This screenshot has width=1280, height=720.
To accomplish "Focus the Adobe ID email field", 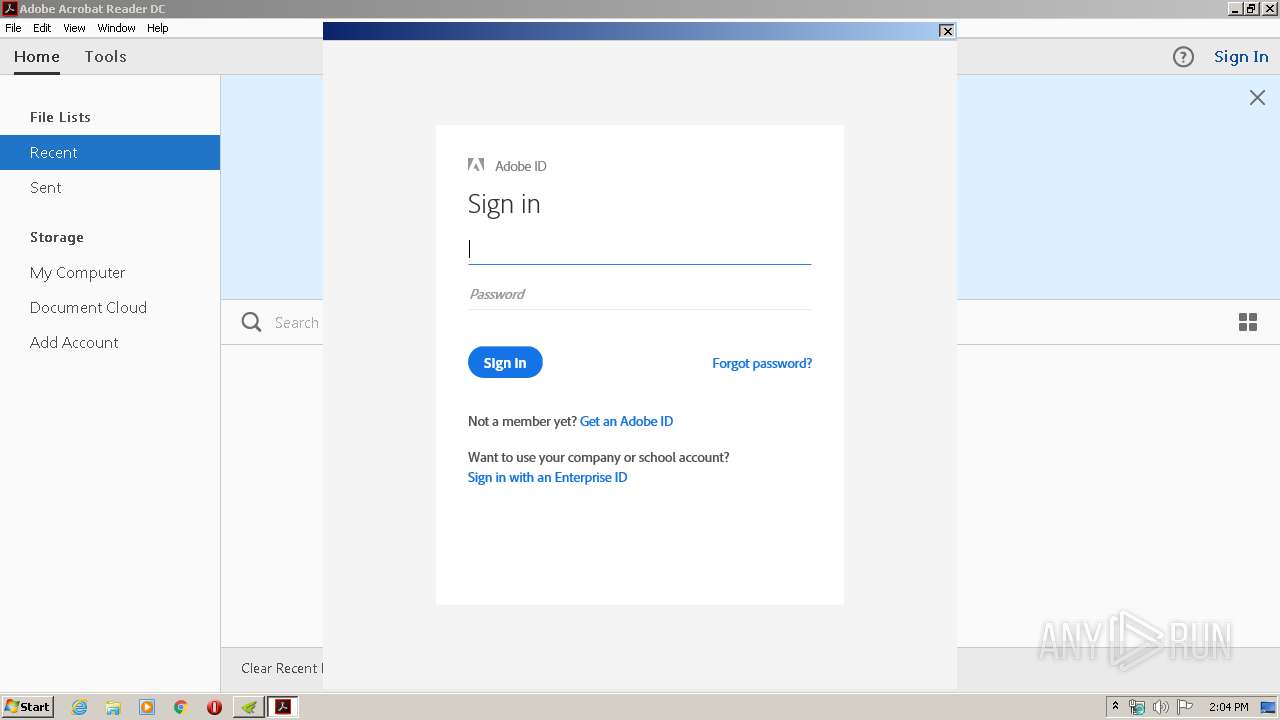I will [639, 249].
